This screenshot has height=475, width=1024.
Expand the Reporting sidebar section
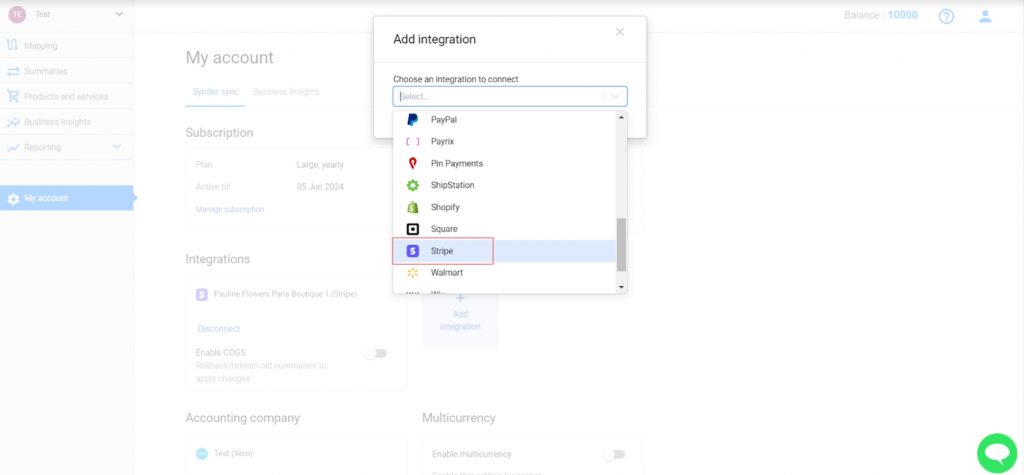coord(117,147)
